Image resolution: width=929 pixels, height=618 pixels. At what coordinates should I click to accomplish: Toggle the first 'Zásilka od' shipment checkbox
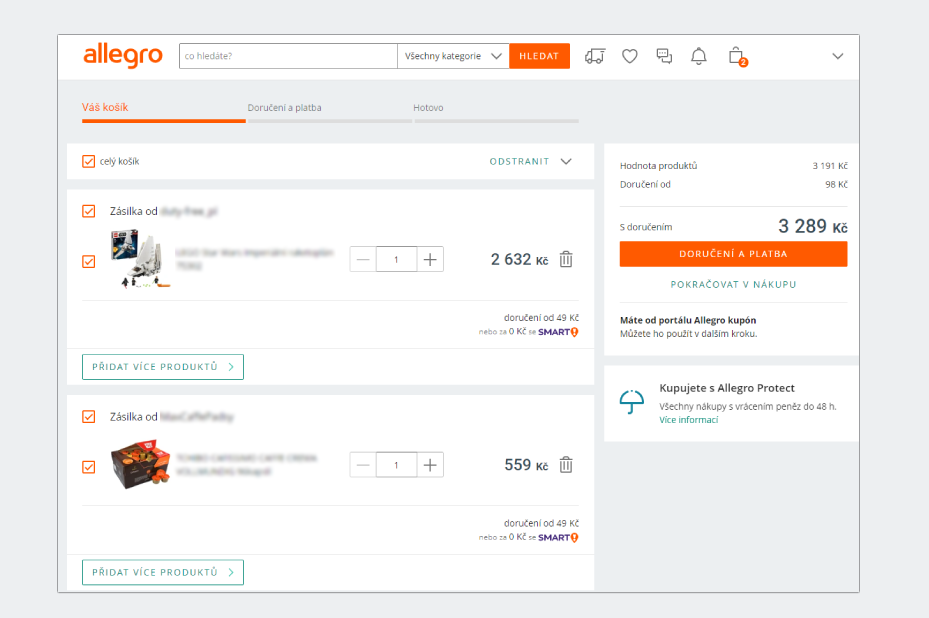click(88, 211)
